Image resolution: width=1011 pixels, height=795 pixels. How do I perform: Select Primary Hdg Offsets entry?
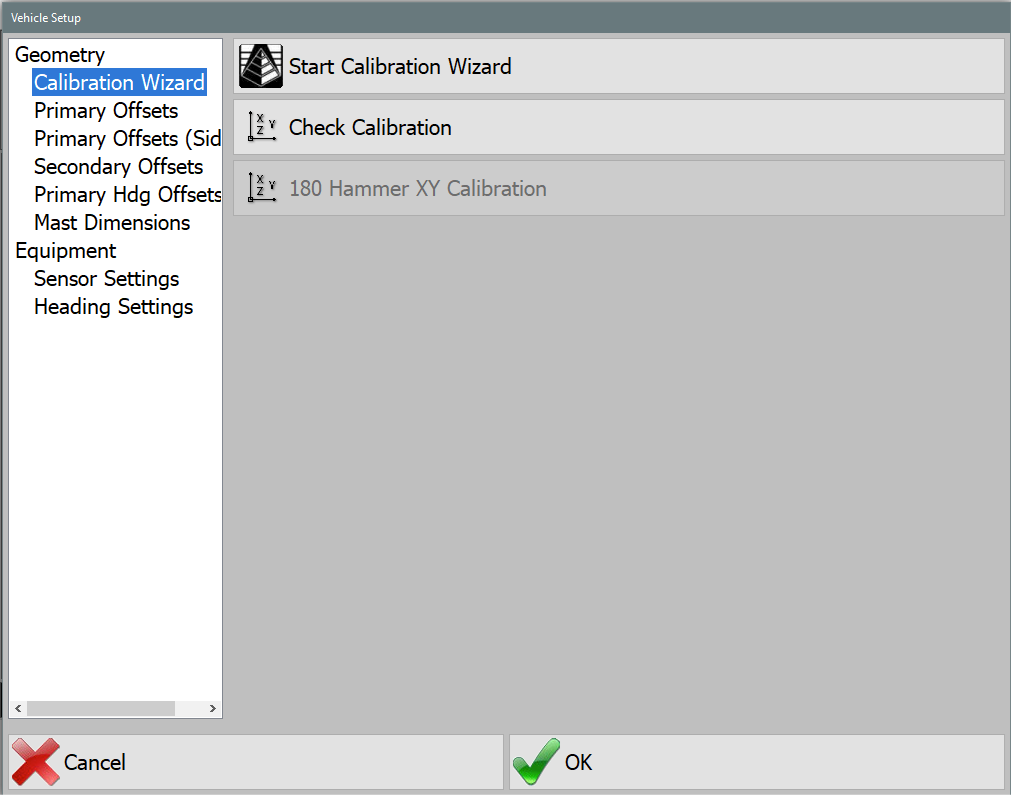pyautogui.click(x=127, y=194)
